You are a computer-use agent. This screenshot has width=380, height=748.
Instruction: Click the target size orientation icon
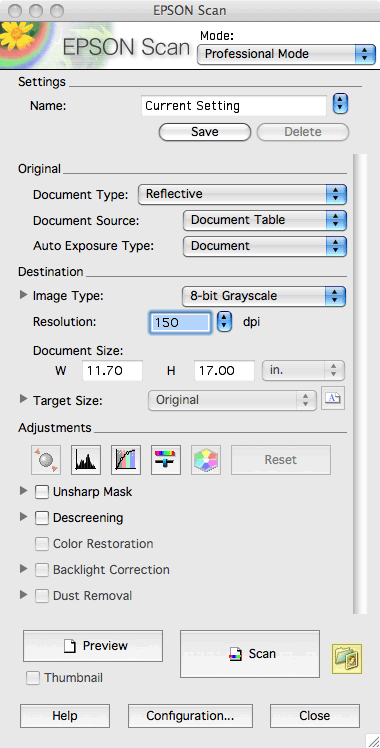point(333,399)
